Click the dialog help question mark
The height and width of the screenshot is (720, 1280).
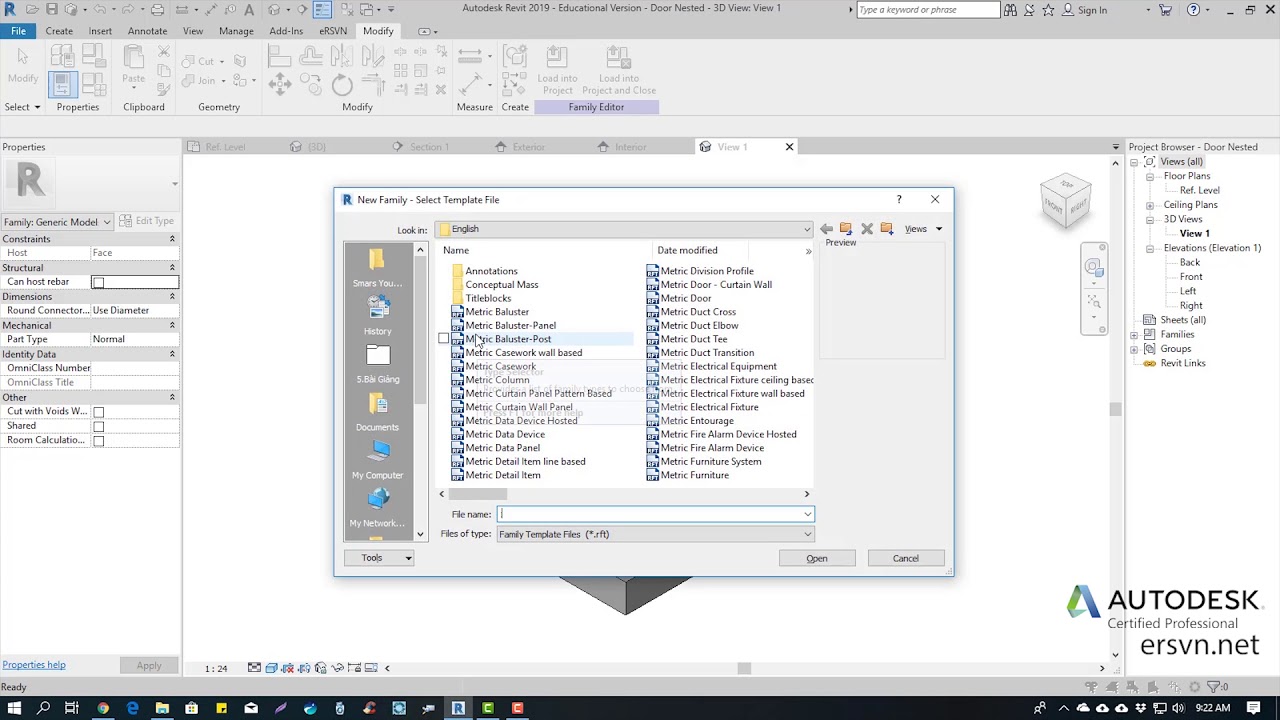(899, 199)
